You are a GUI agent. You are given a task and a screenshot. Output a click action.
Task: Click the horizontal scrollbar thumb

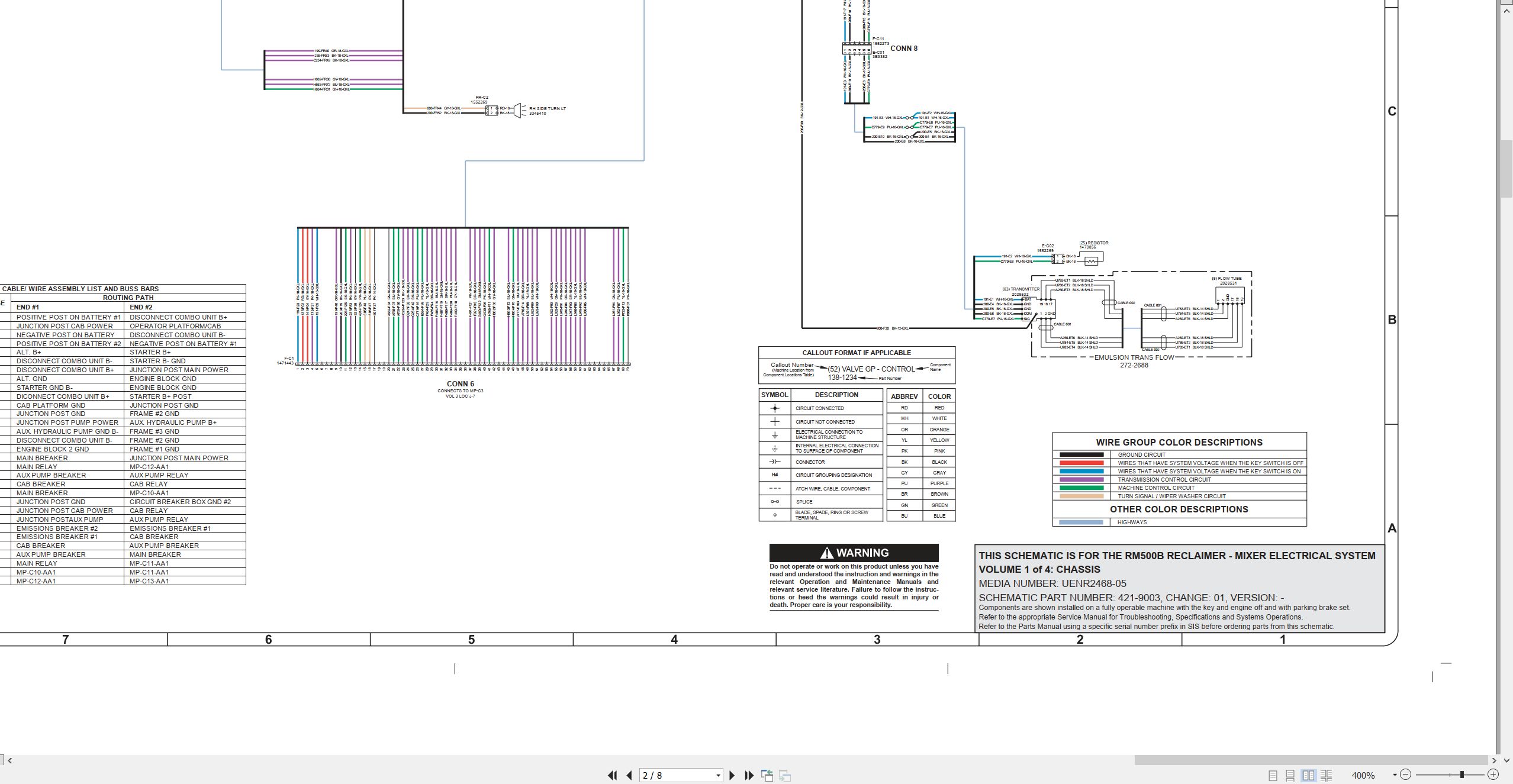pos(1311,760)
